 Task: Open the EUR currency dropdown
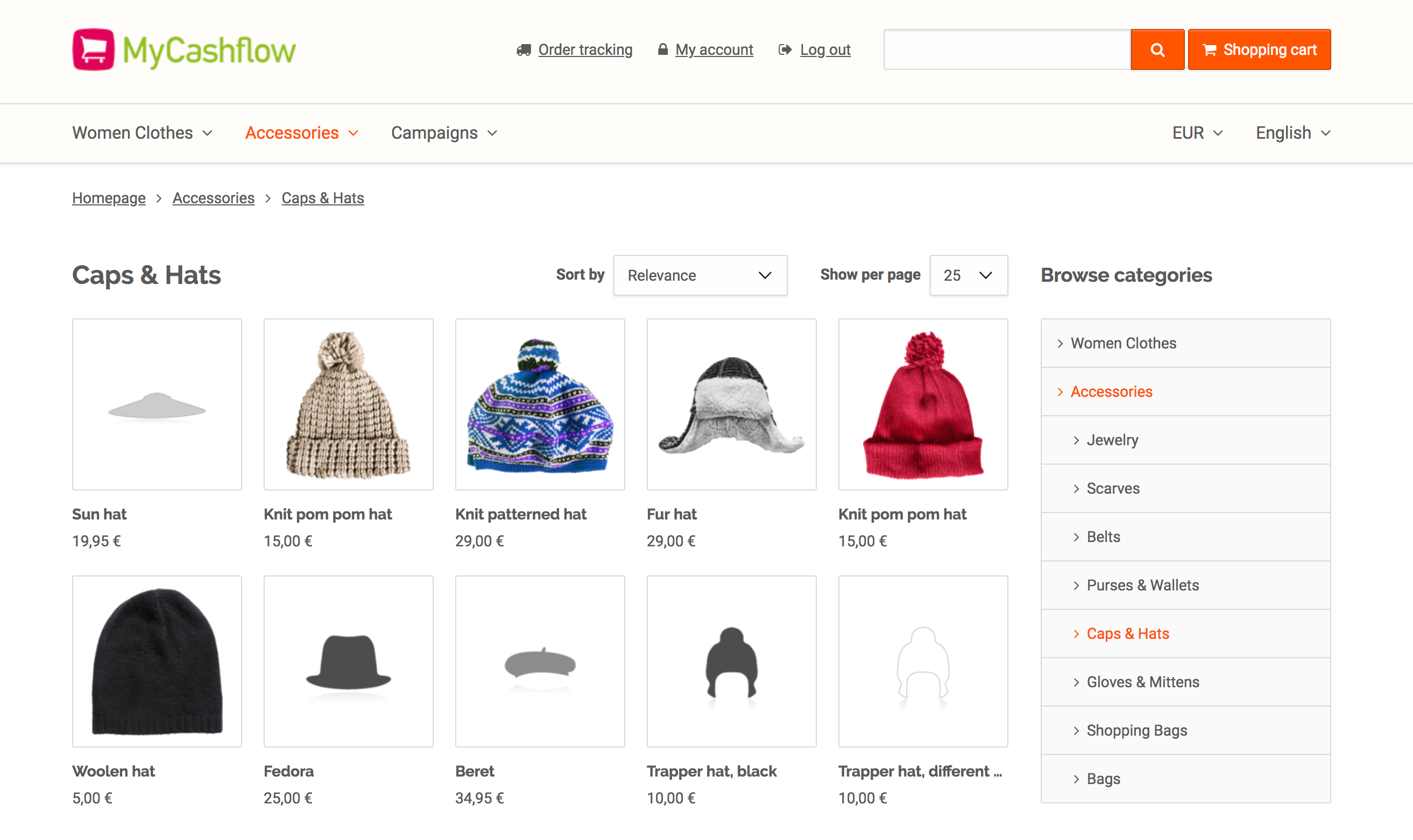tap(1197, 133)
